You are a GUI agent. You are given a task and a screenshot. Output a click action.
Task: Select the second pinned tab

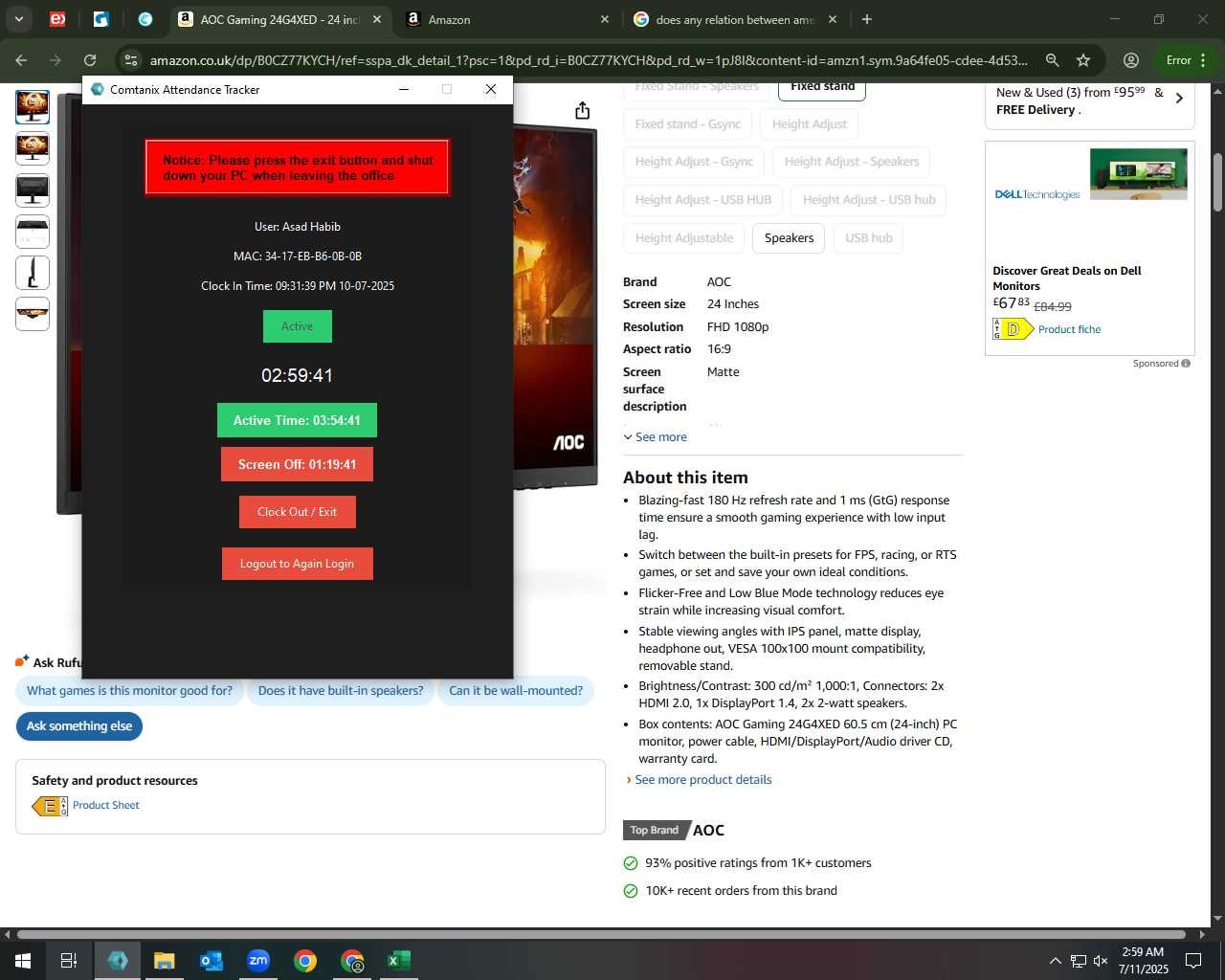coord(101,19)
